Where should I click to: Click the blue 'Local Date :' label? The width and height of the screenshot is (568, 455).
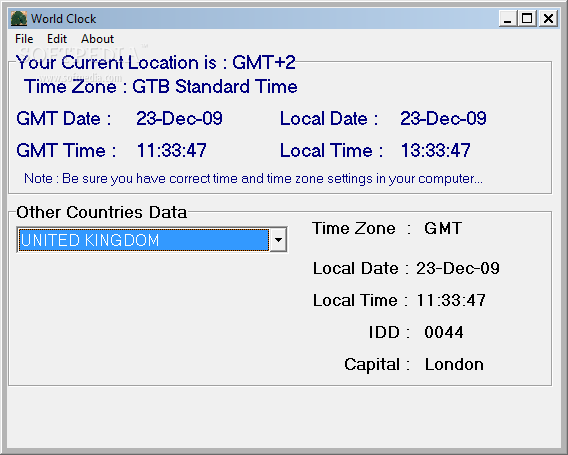click(329, 118)
